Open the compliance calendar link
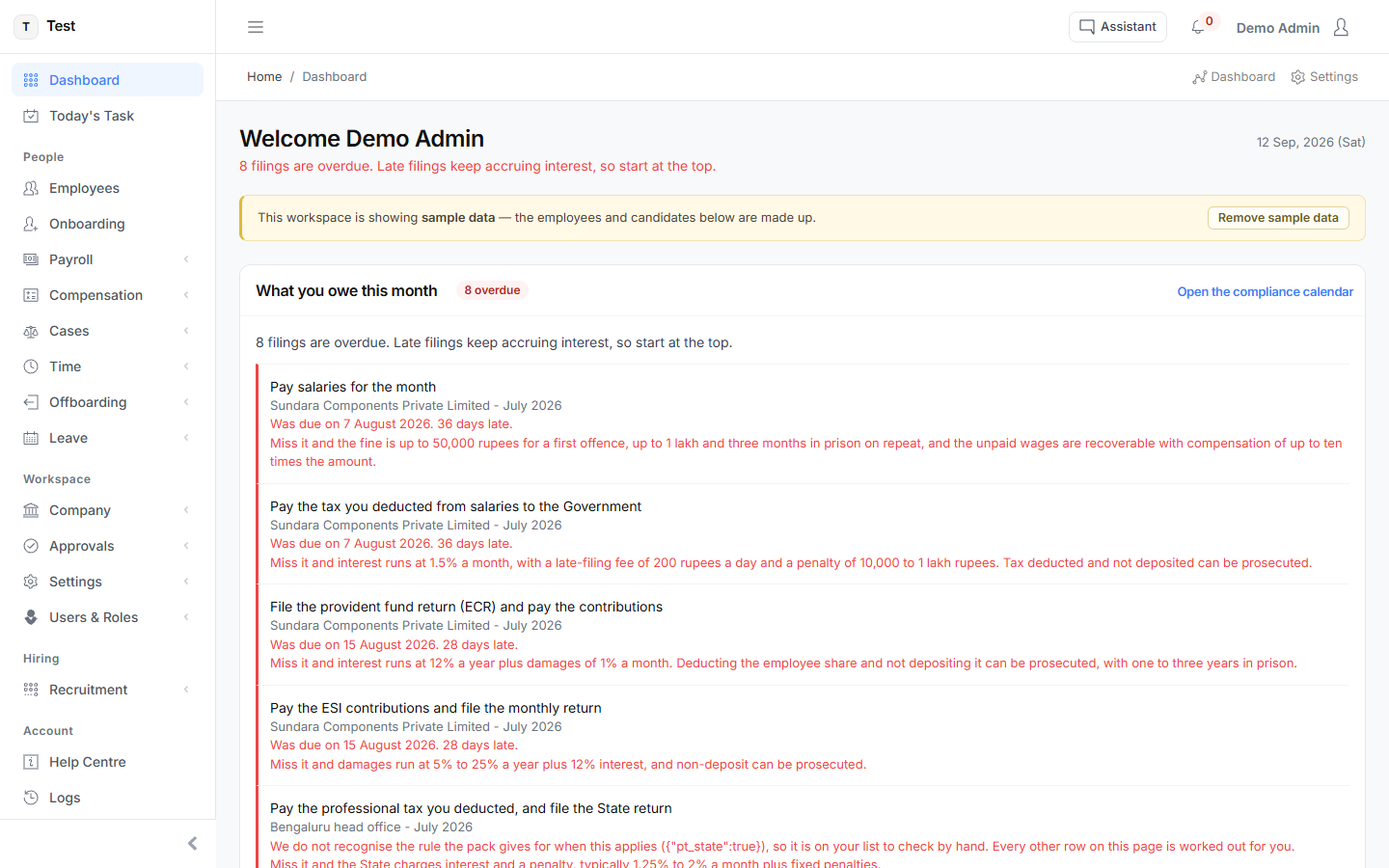The width and height of the screenshot is (1389, 868). tap(1265, 291)
